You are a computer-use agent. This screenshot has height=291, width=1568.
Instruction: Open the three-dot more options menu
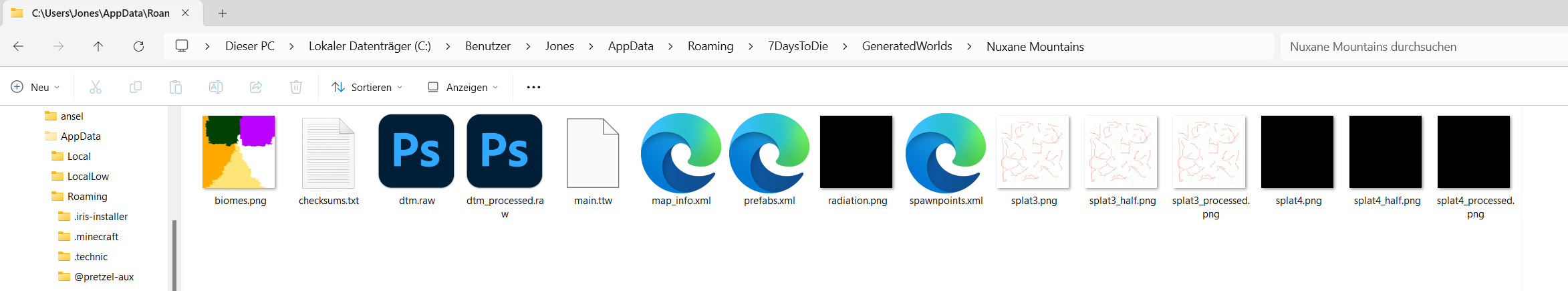click(533, 87)
